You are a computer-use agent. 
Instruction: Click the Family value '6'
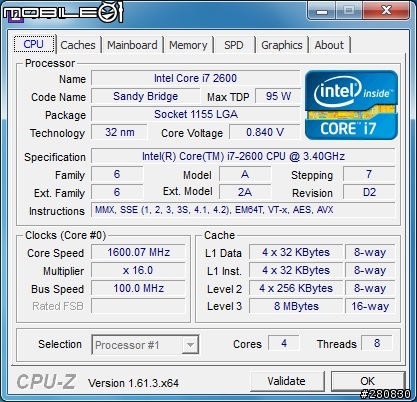click(x=117, y=174)
